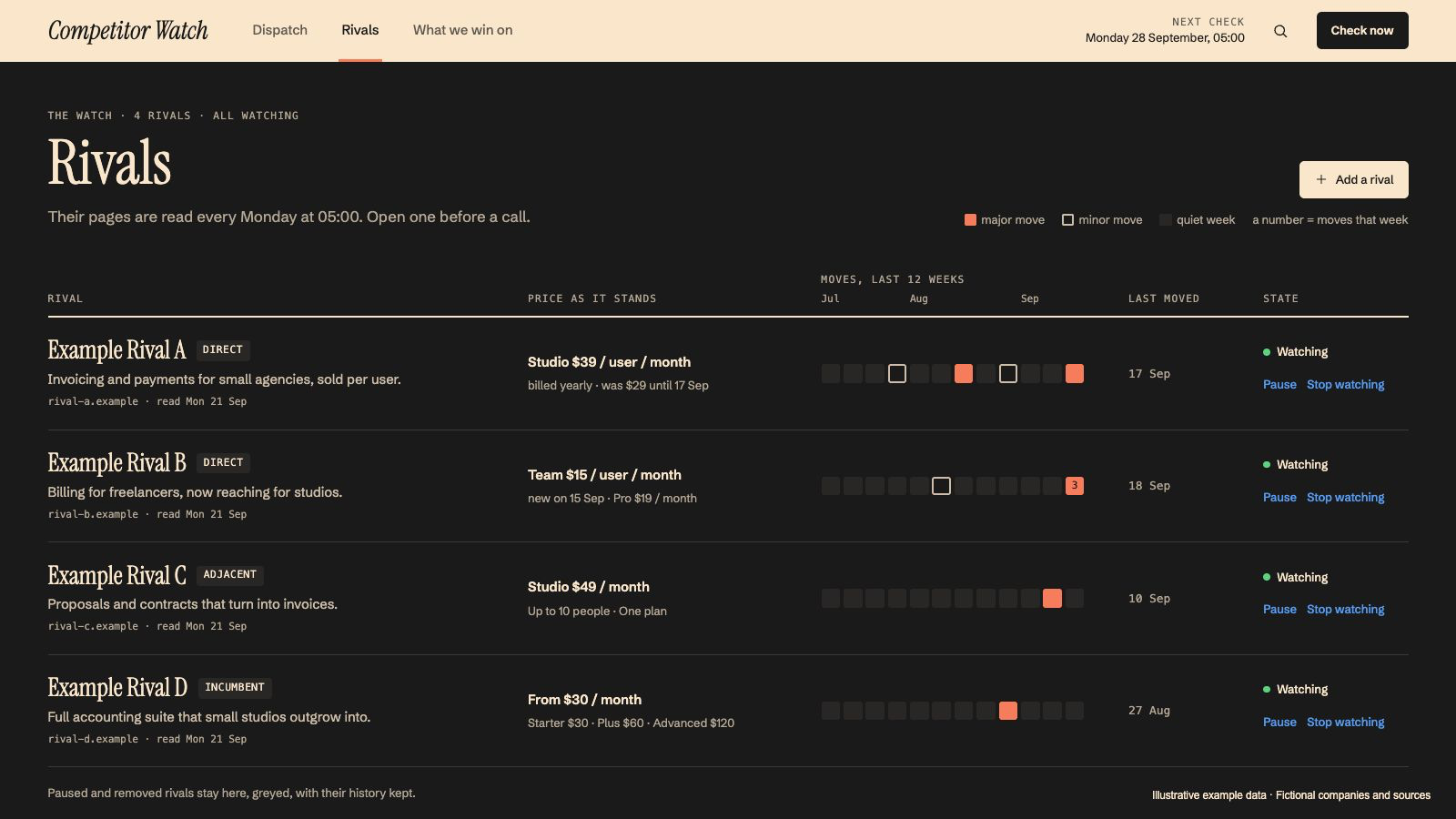Pause watching Example Rival D
This screenshot has width=1456, height=819.
pyautogui.click(x=1279, y=723)
